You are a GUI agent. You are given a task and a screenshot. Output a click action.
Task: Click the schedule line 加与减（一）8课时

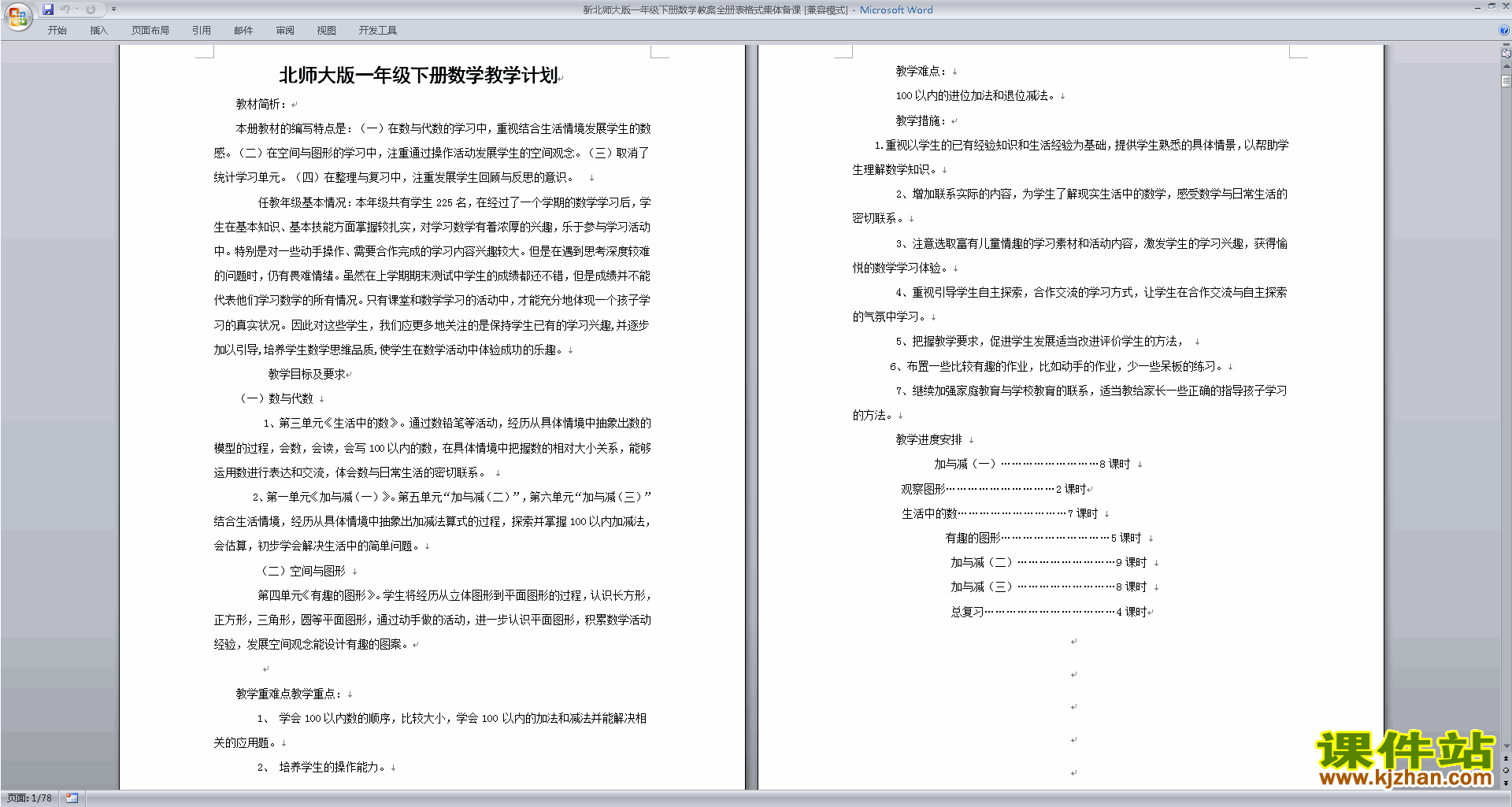1032,464
